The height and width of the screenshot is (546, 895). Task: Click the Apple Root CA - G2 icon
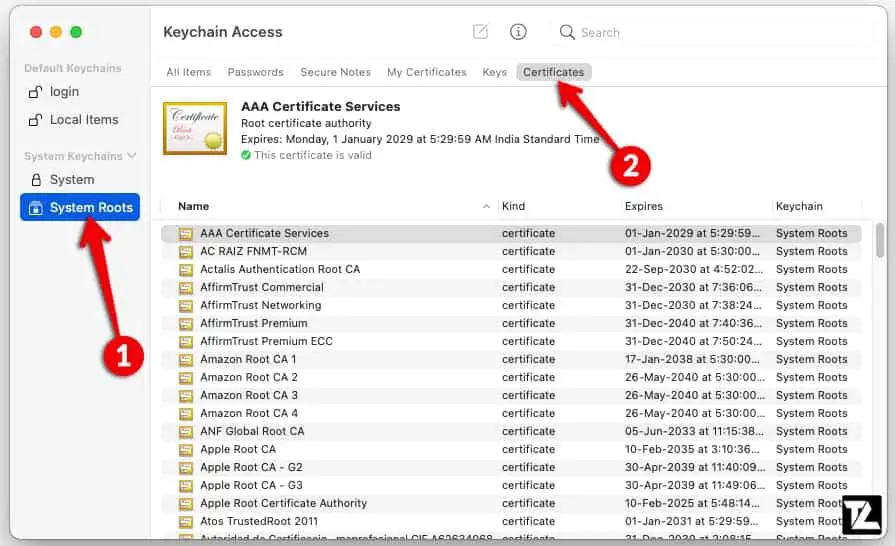pos(186,468)
